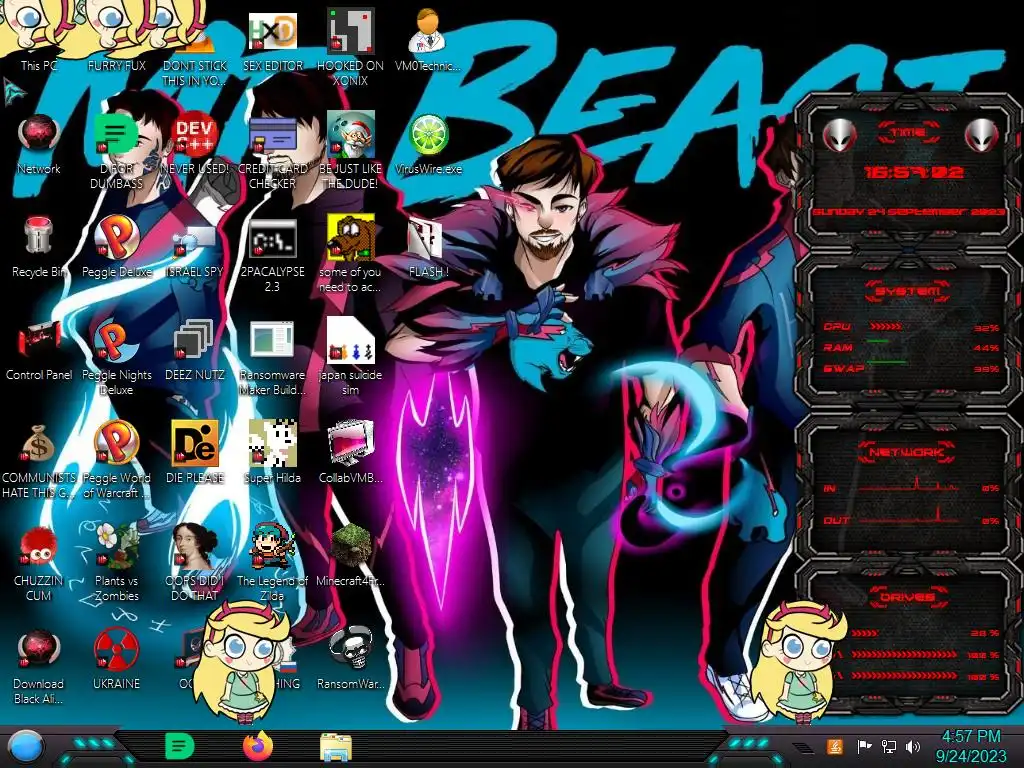Click the SWAP label in the System widget

click(844, 368)
